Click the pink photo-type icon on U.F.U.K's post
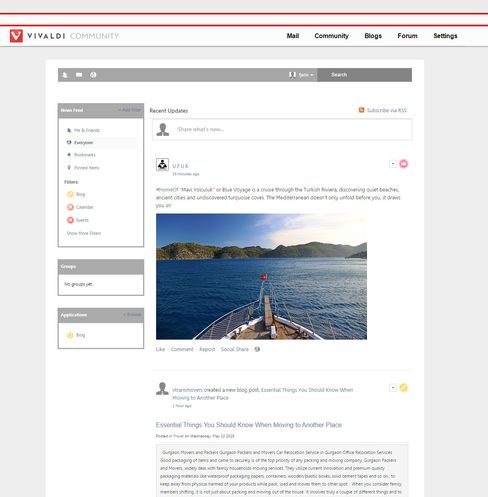This screenshot has width=488, height=497. (x=404, y=164)
